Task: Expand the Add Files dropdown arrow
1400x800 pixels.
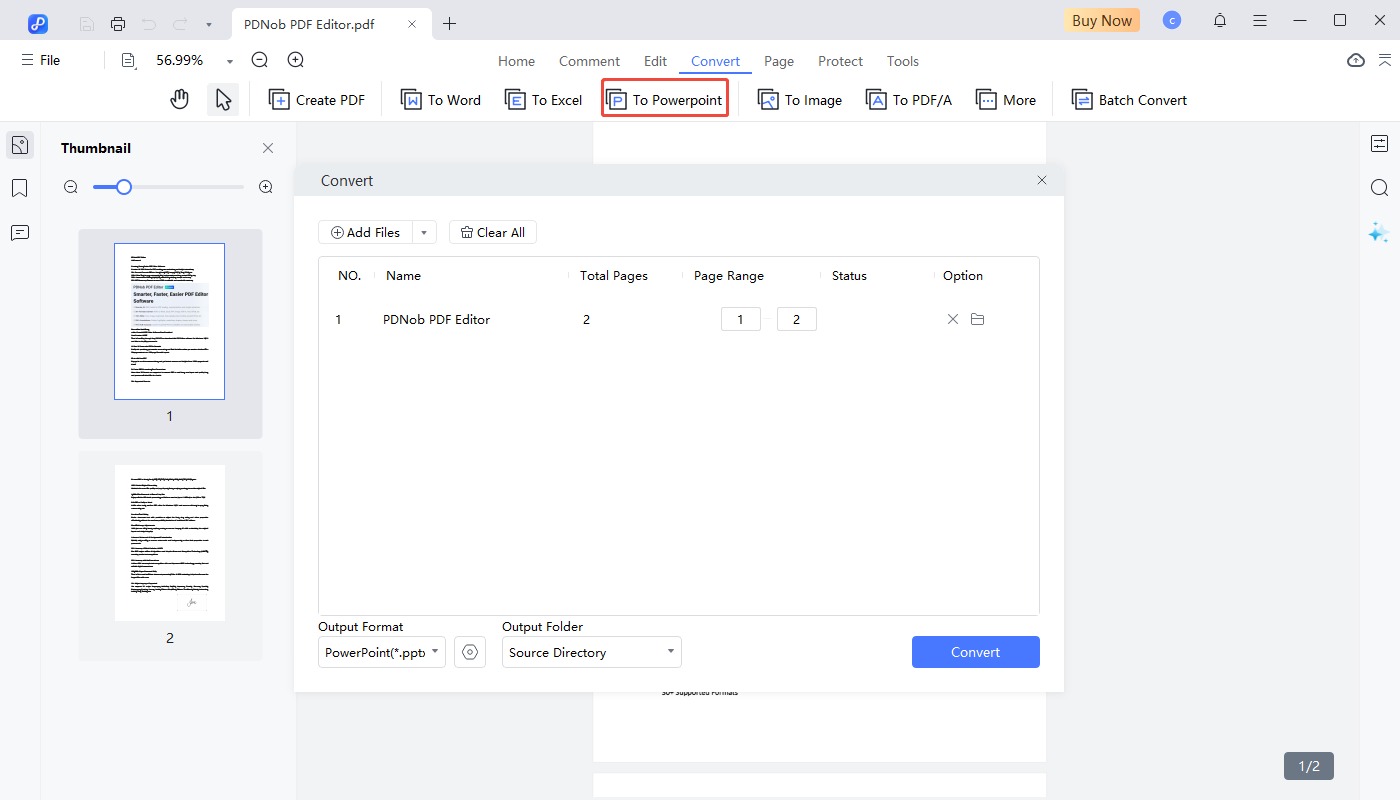Action: point(424,232)
